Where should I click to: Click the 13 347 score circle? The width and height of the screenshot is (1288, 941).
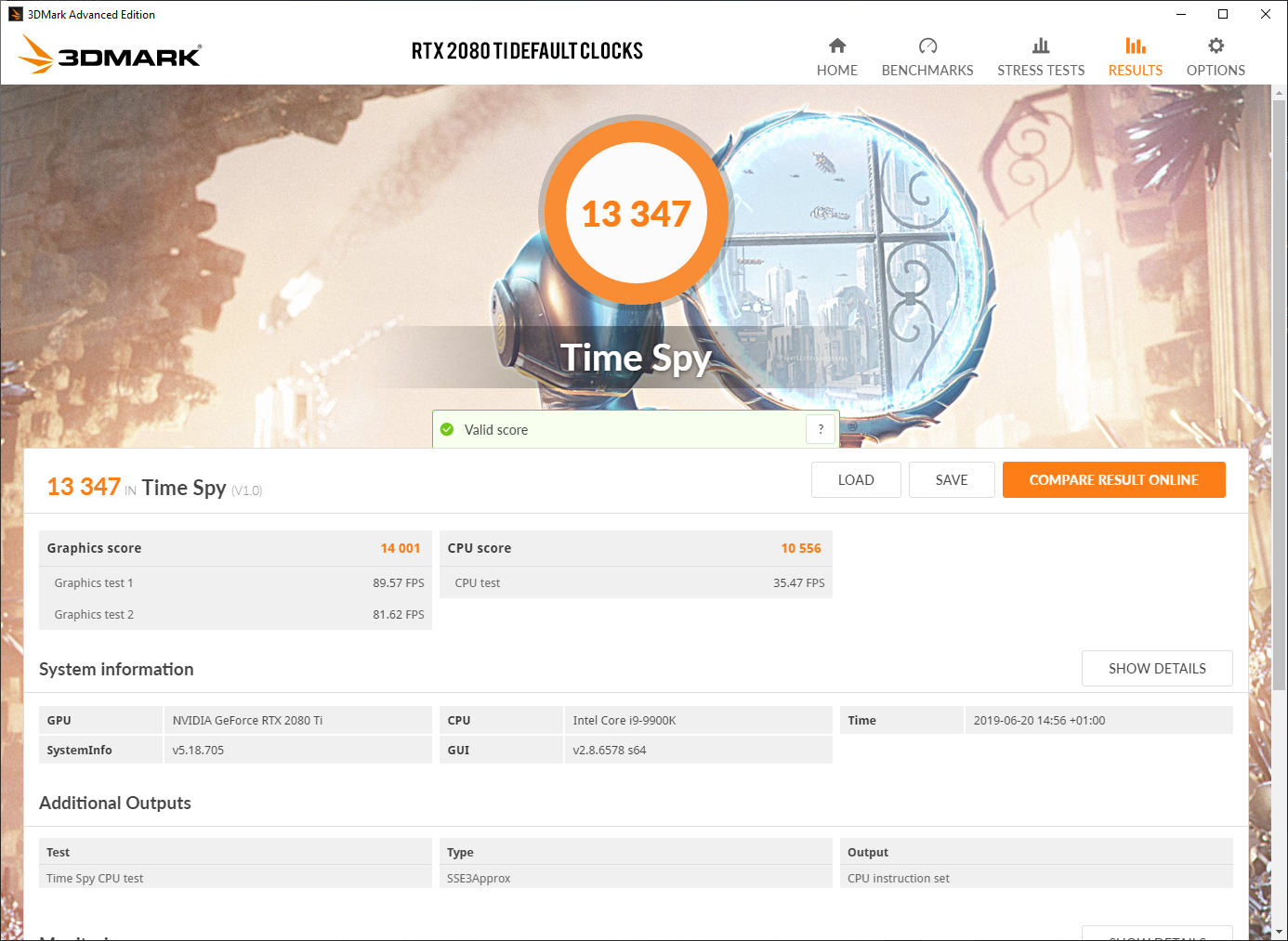point(636,213)
